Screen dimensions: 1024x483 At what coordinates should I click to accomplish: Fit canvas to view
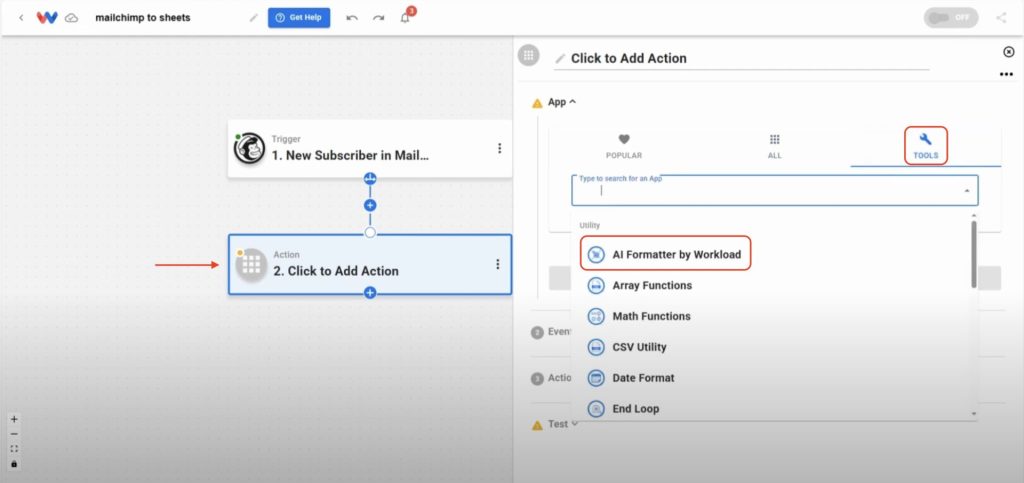(x=14, y=449)
